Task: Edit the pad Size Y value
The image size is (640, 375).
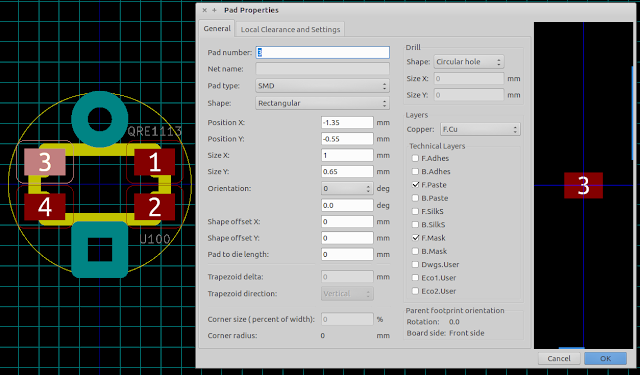Action: point(347,171)
